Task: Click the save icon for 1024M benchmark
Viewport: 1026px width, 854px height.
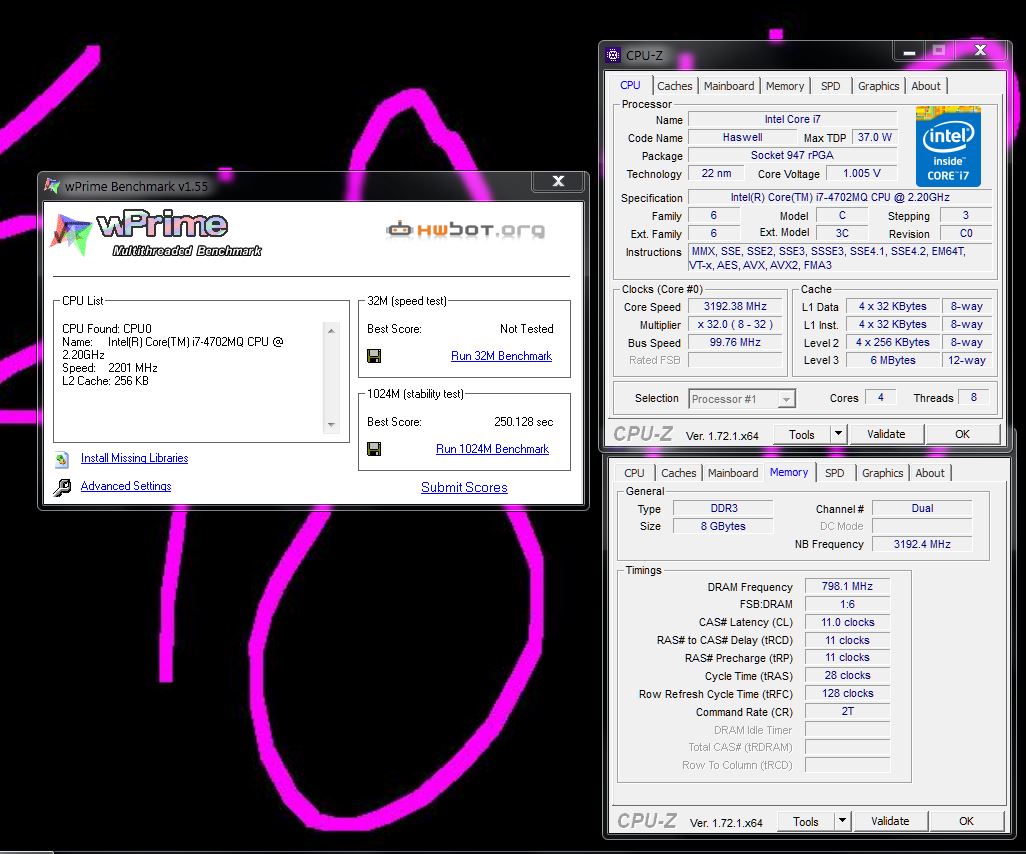Action: pos(374,449)
